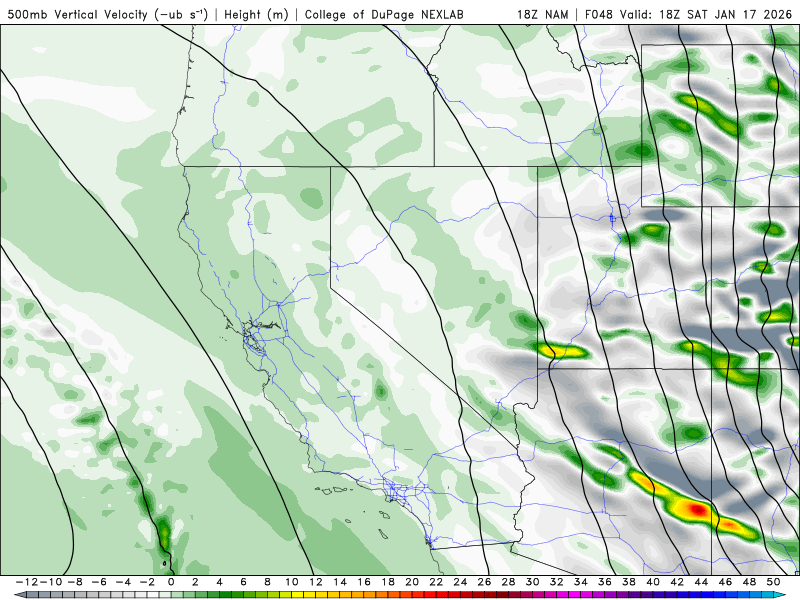800x600 pixels.
Task: Pick the yellow colorbar segment below '12'
Action: coord(322,595)
